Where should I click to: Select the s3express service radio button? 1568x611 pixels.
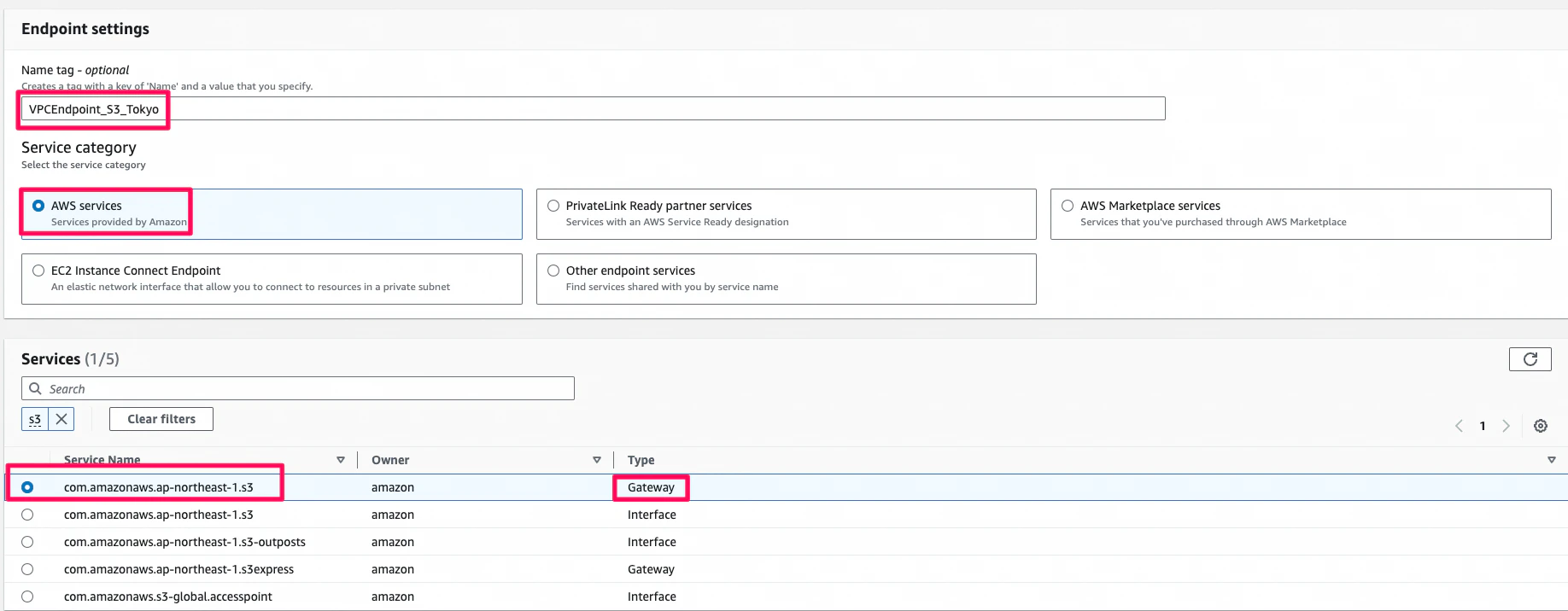click(x=27, y=569)
